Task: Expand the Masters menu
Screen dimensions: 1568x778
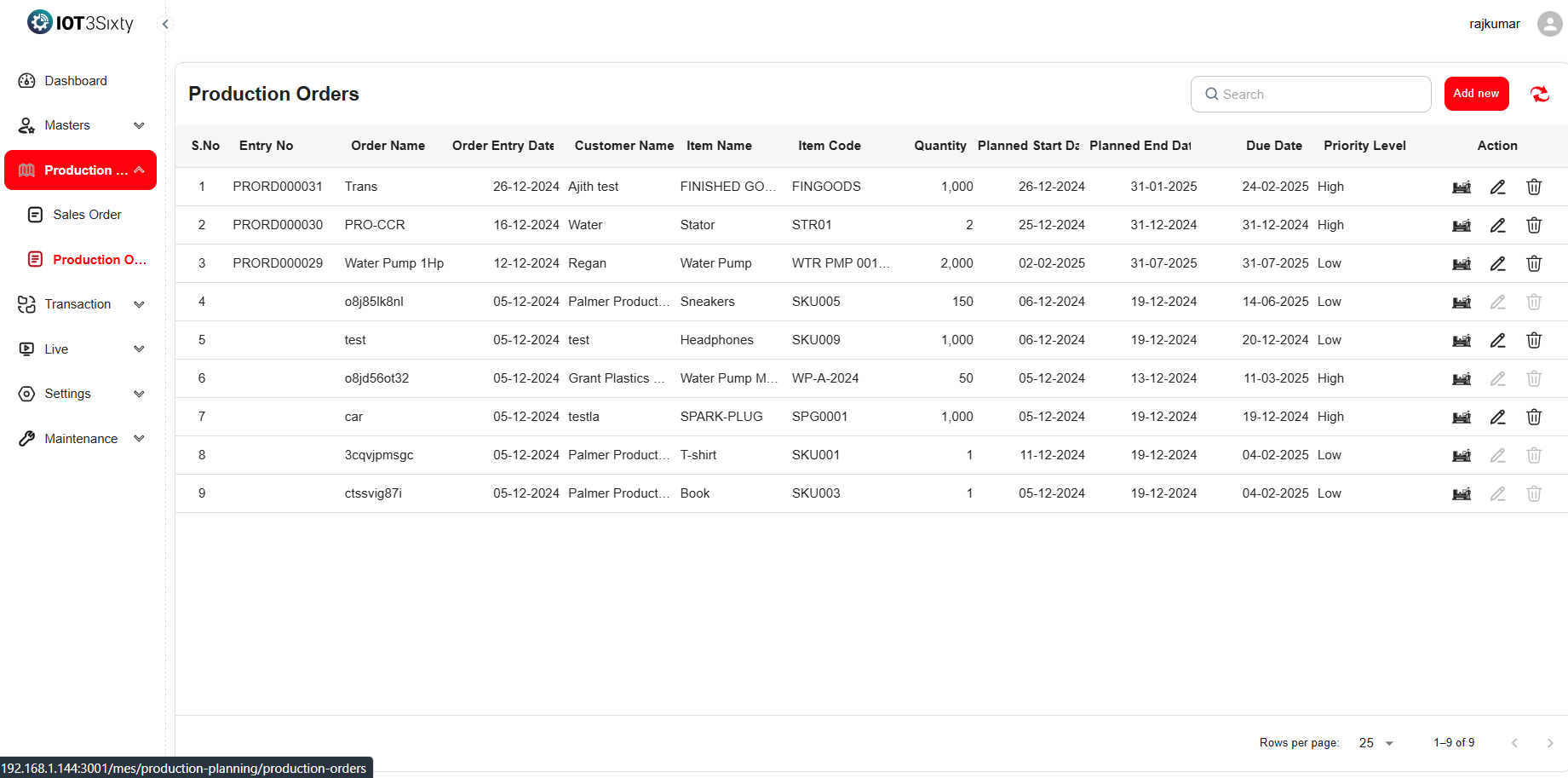Action: tap(81, 125)
